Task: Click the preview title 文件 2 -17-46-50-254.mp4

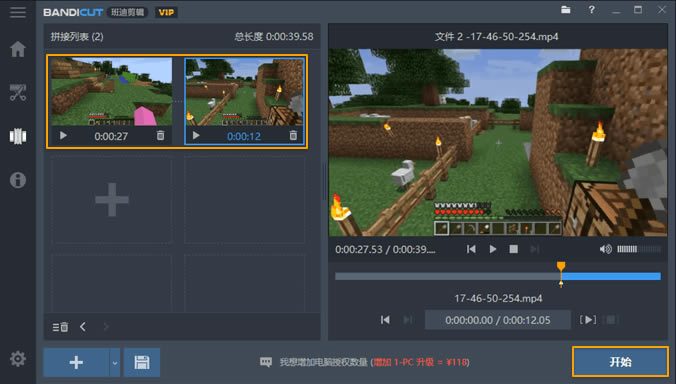Action: click(x=496, y=37)
